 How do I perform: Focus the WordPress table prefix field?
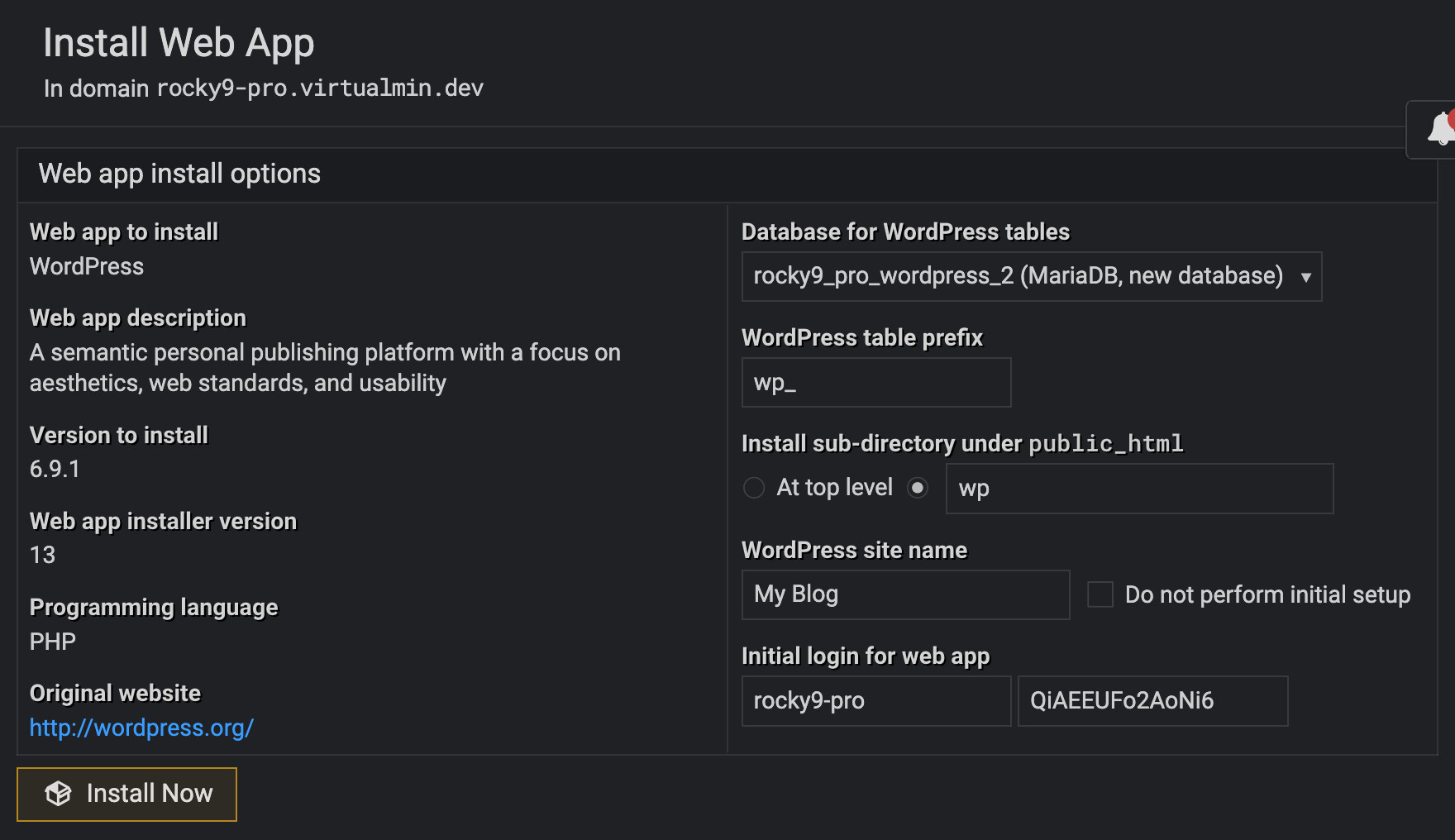tap(875, 382)
